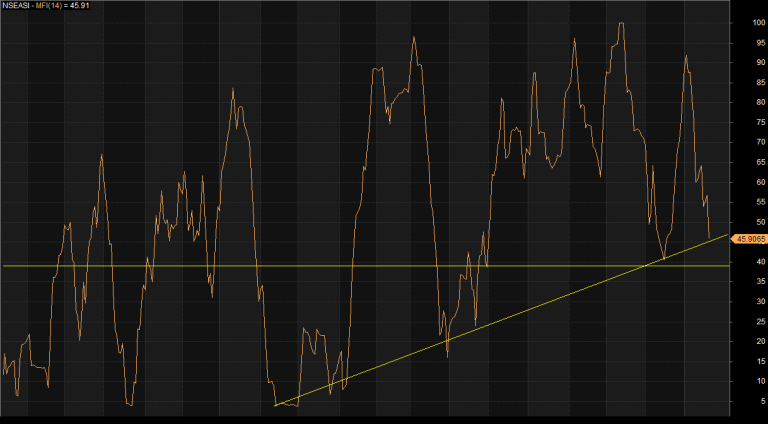The height and width of the screenshot is (424, 768).
Task: Click axis value 50
Action: (x=761, y=222)
